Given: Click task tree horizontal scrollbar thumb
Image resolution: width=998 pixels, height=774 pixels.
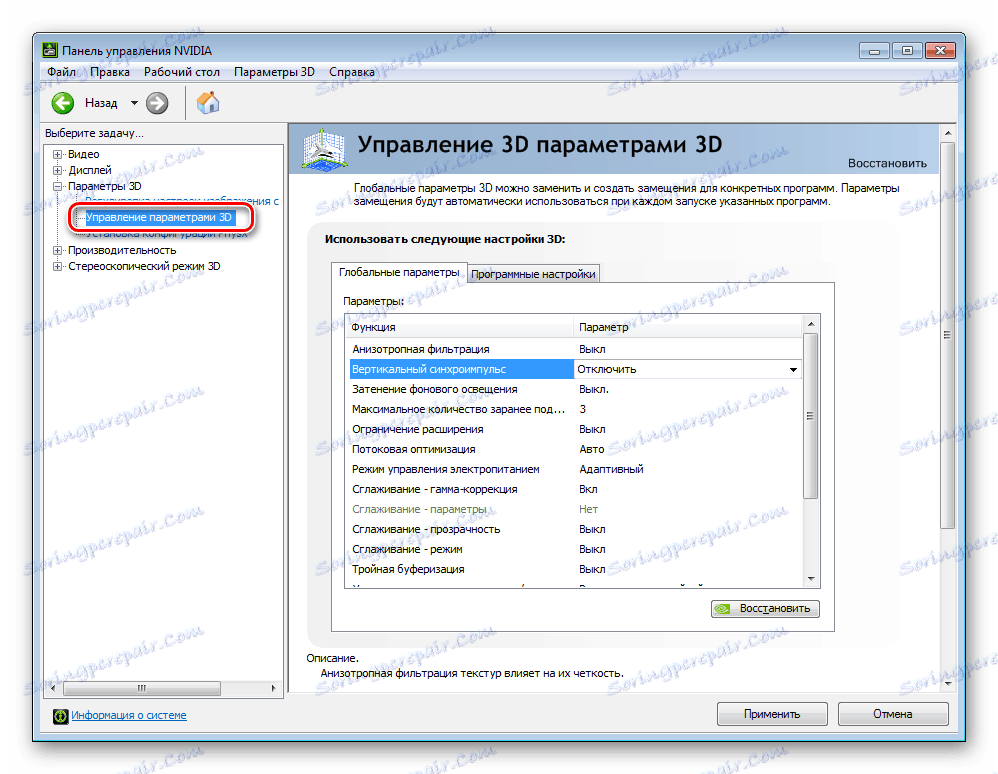Looking at the screenshot, I should [x=142, y=688].
